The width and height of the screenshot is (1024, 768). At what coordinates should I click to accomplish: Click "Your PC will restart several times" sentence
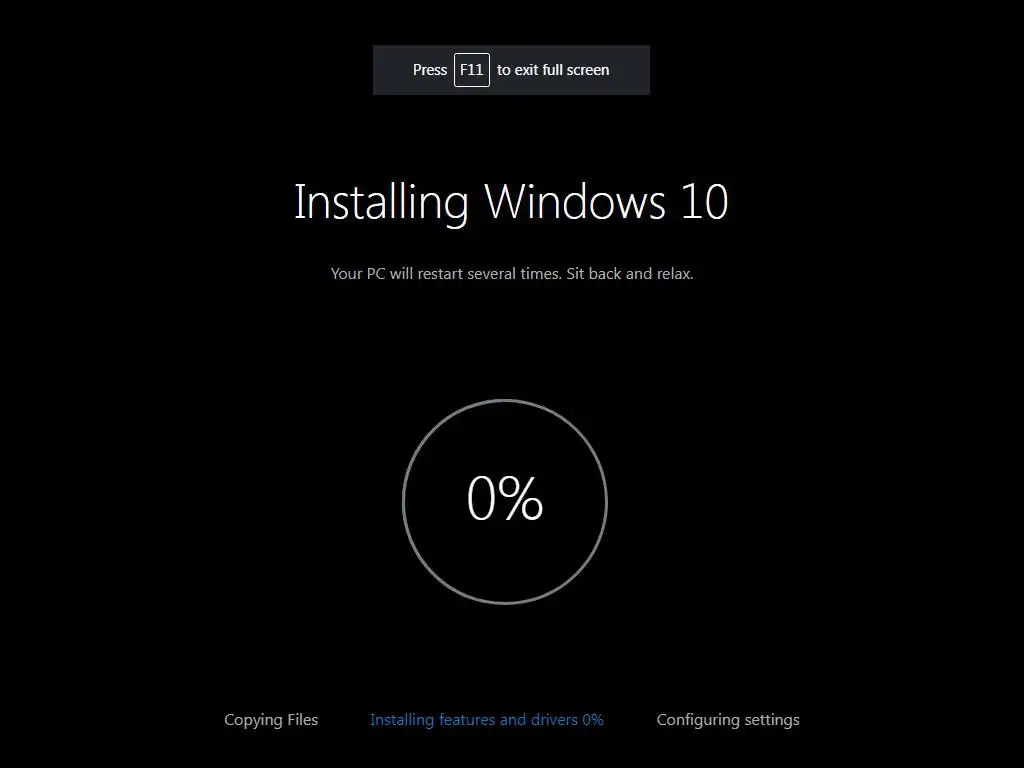(x=446, y=274)
